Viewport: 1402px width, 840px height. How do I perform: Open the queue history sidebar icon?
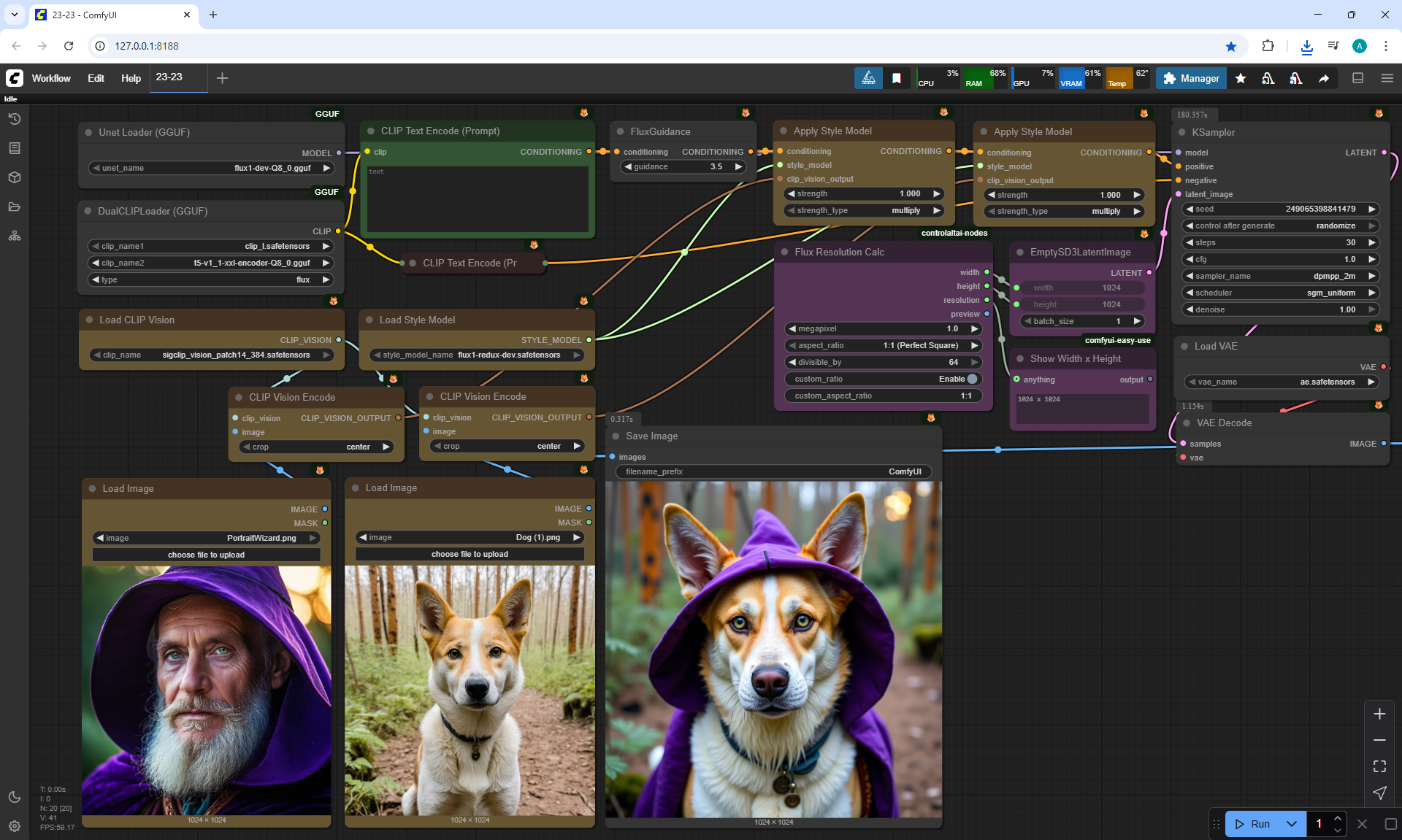coord(15,119)
